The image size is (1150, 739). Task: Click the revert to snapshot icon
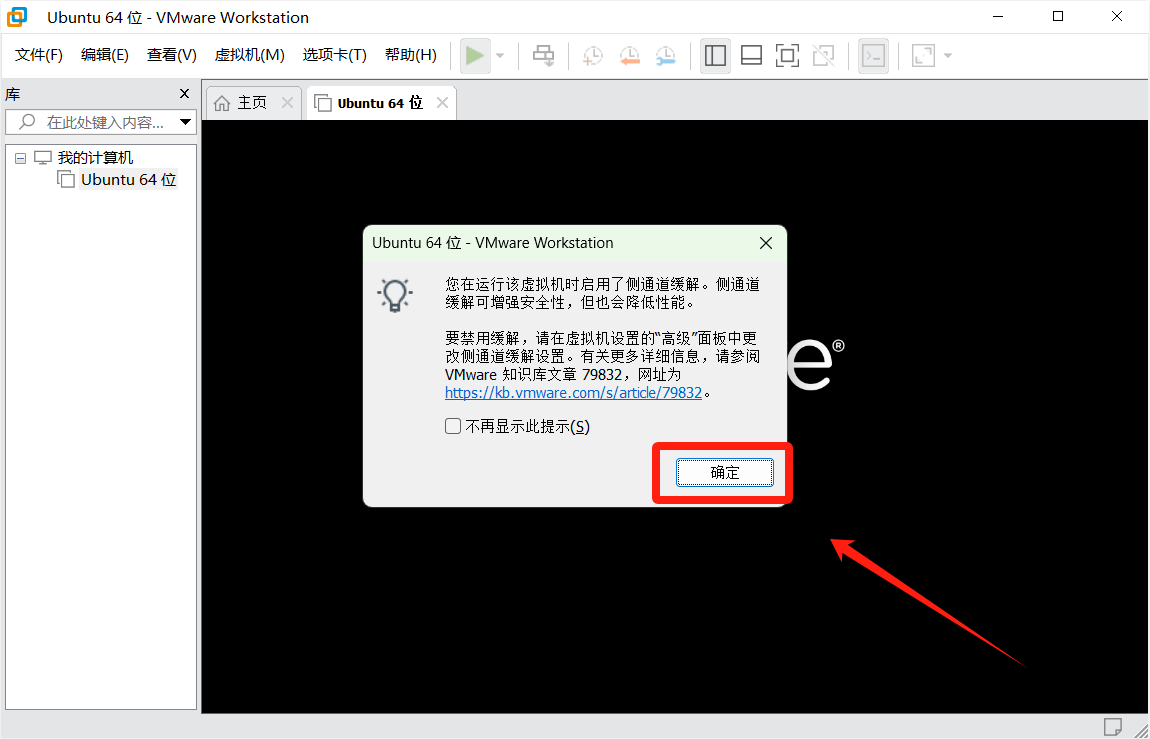click(629, 56)
